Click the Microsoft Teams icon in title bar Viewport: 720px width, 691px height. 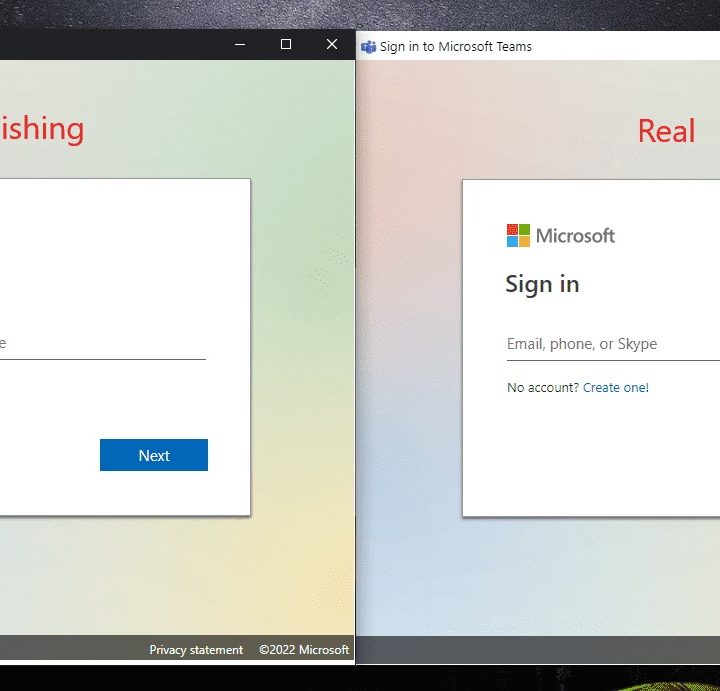(x=368, y=47)
